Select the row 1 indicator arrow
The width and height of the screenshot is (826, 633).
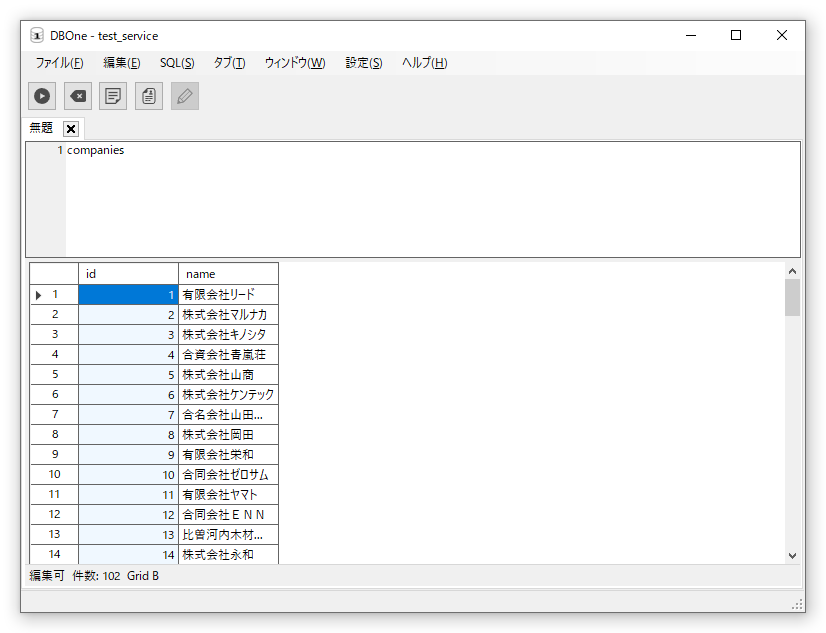[x=39, y=295]
